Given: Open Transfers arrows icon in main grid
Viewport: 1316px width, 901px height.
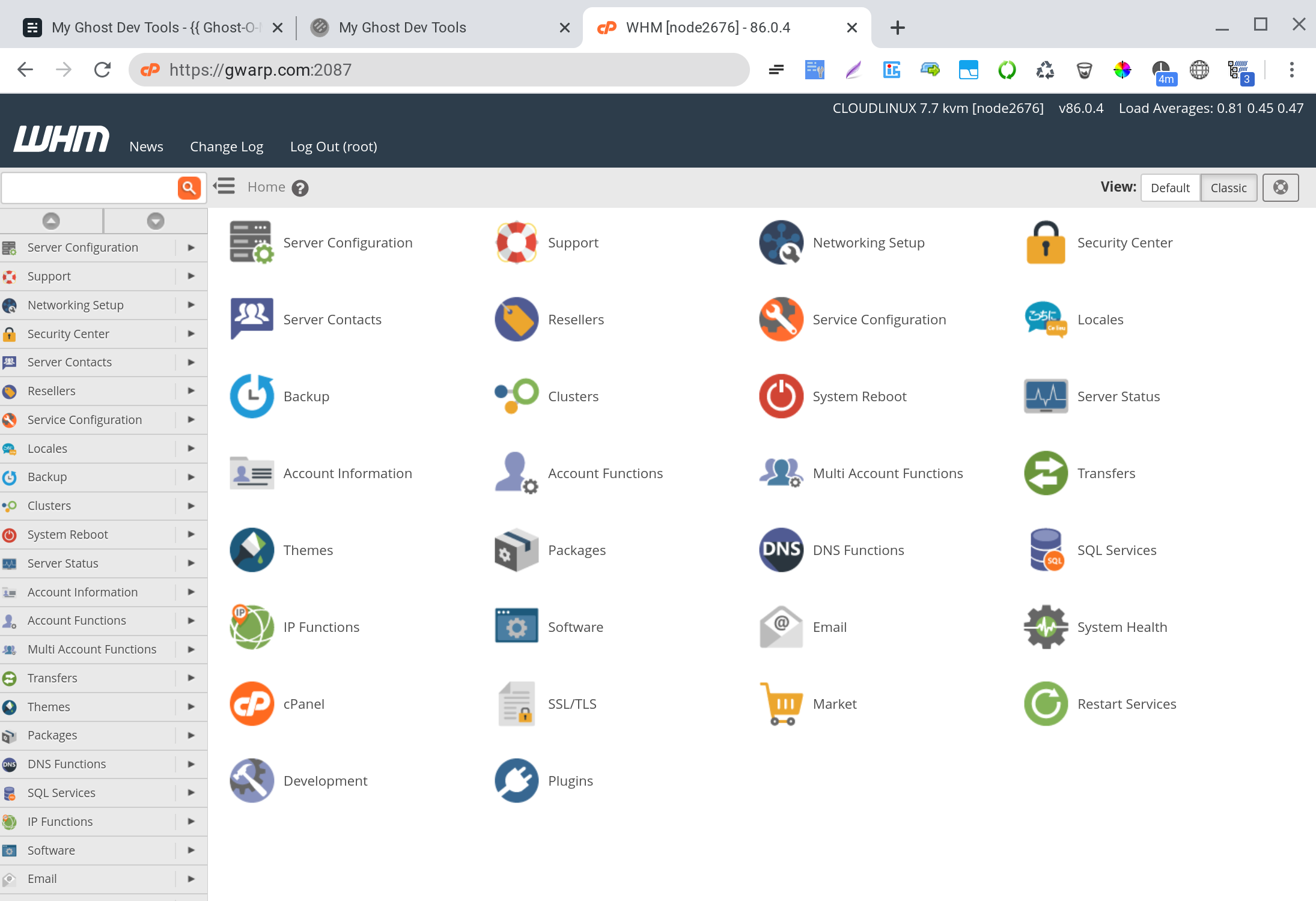Looking at the screenshot, I should tap(1046, 473).
